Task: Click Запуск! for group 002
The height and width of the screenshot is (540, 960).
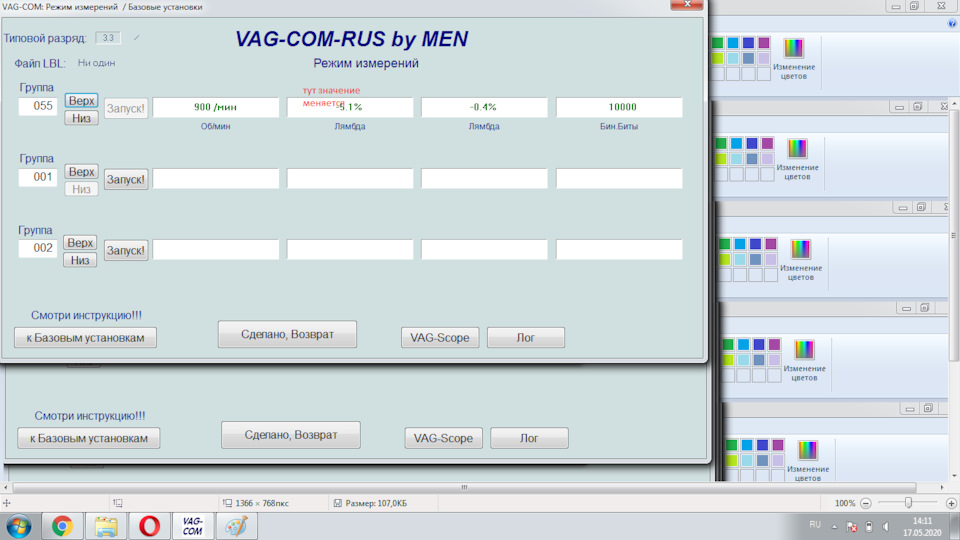Action: (x=126, y=250)
